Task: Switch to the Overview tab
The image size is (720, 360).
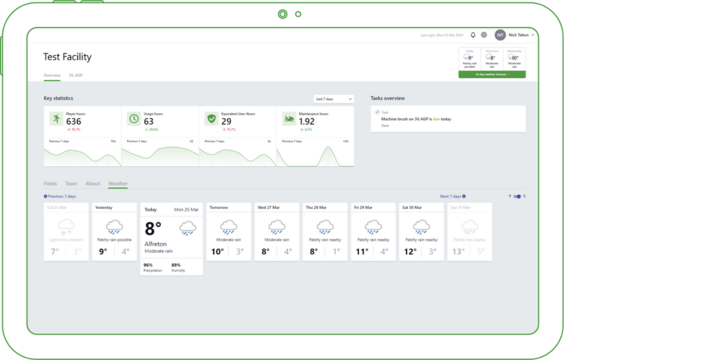Action: pos(52,75)
